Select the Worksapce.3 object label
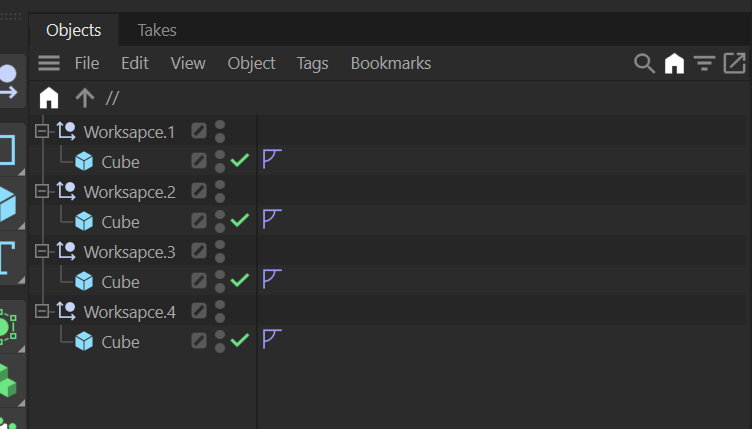This screenshot has width=752, height=429. click(x=129, y=251)
